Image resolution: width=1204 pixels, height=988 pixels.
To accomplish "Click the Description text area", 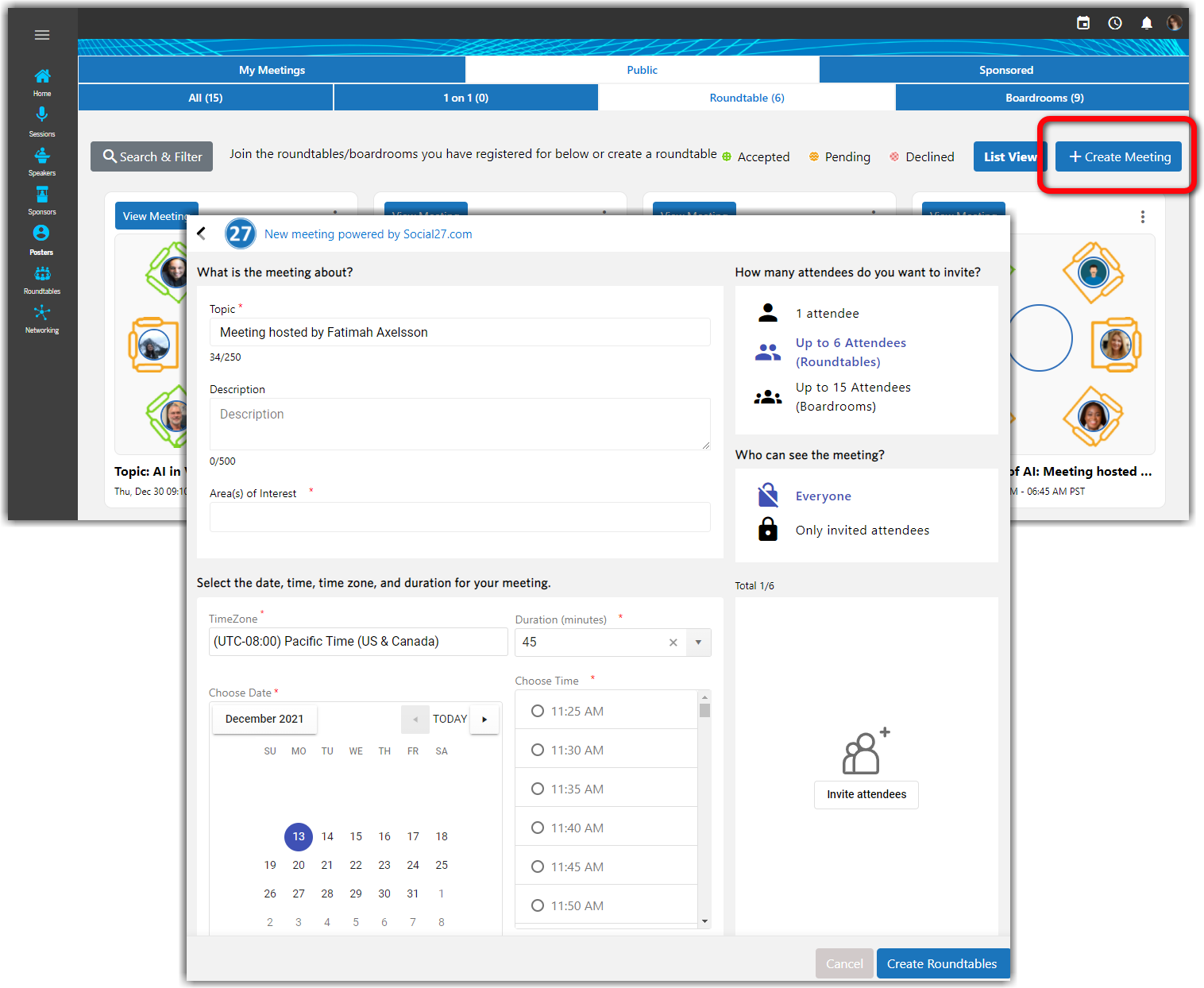I will tap(459, 424).
